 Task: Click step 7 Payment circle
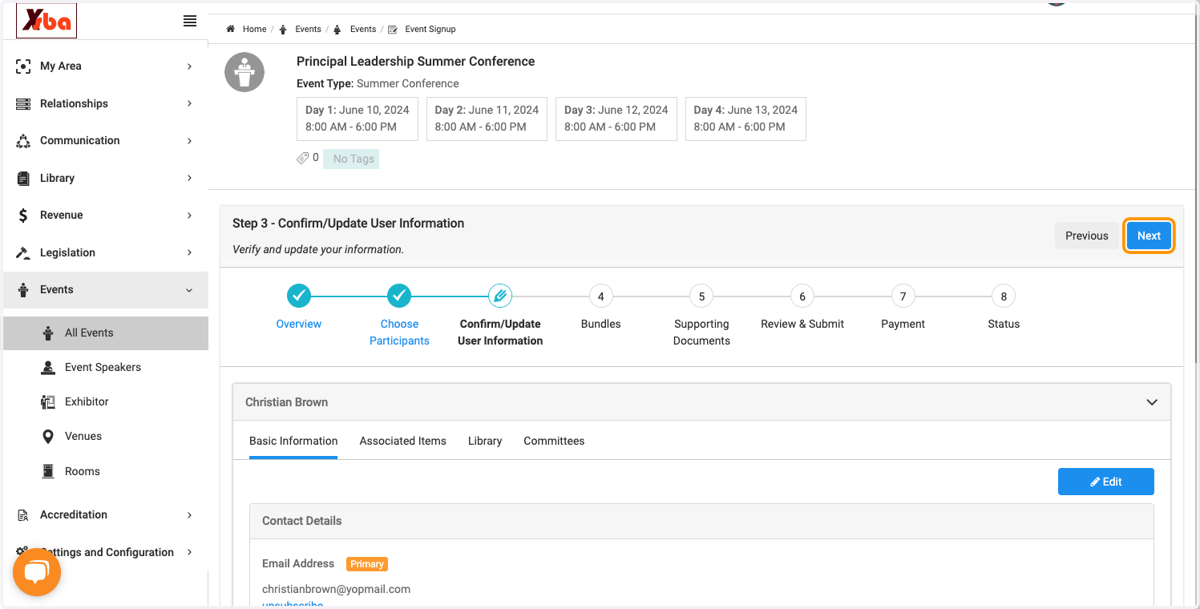click(903, 296)
